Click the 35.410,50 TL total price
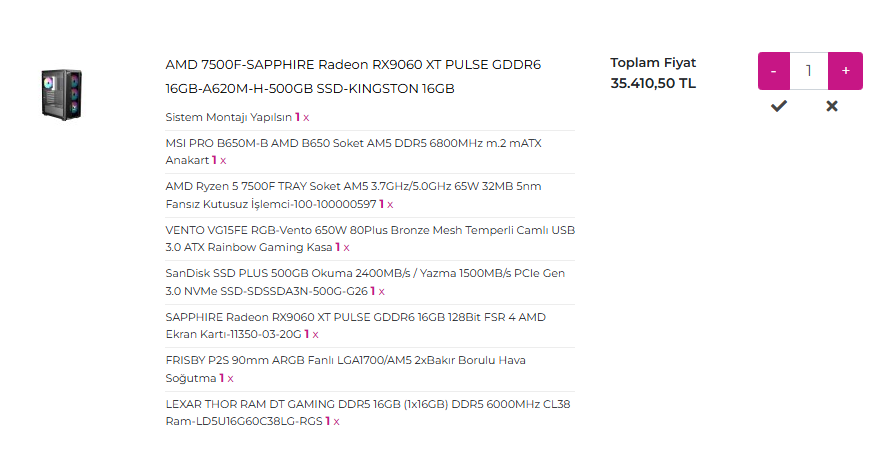Image resolution: width=878 pixels, height=454 pixels. (x=653, y=83)
